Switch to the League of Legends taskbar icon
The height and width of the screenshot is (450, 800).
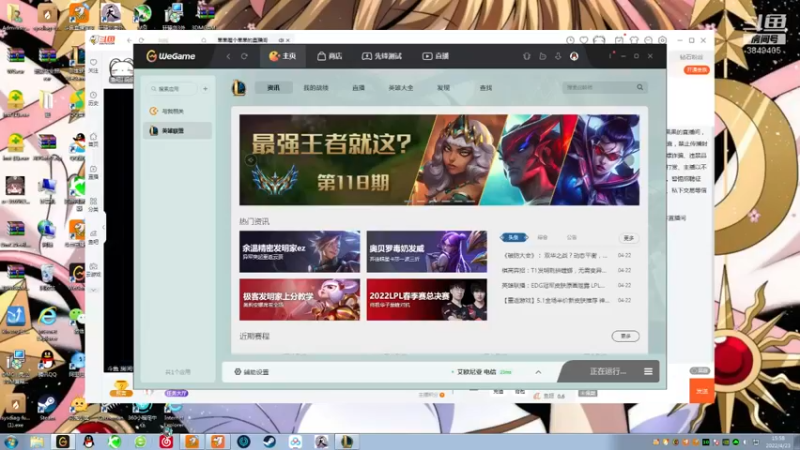coord(347,441)
